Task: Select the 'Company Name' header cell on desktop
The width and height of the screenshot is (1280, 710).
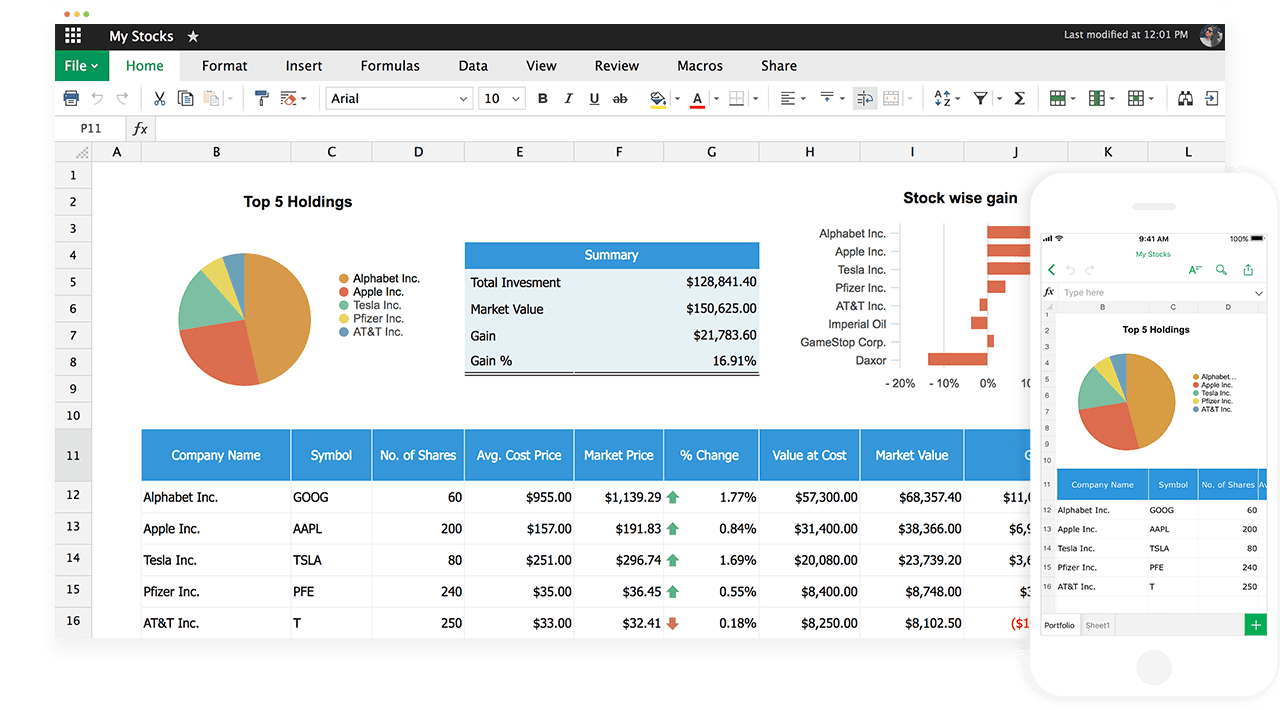Action: [x=216, y=455]
